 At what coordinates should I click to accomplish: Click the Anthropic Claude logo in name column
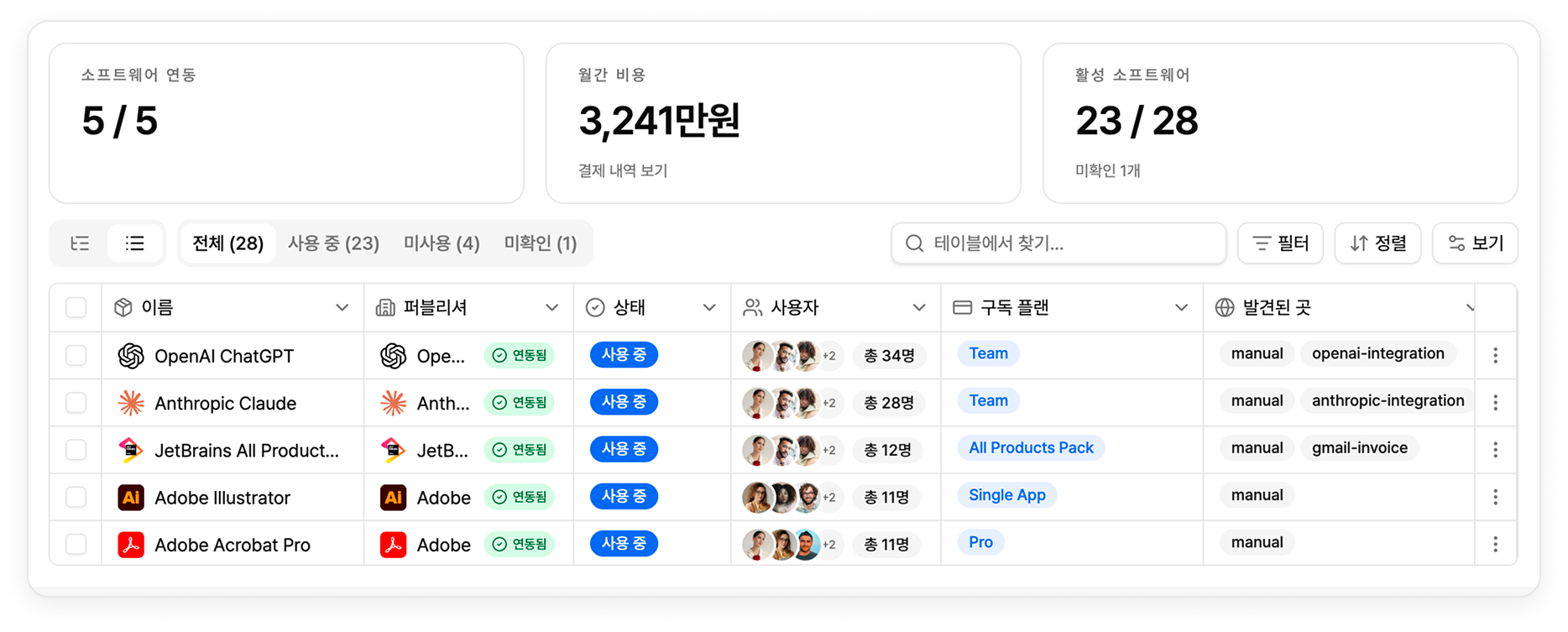click(131, 403)
